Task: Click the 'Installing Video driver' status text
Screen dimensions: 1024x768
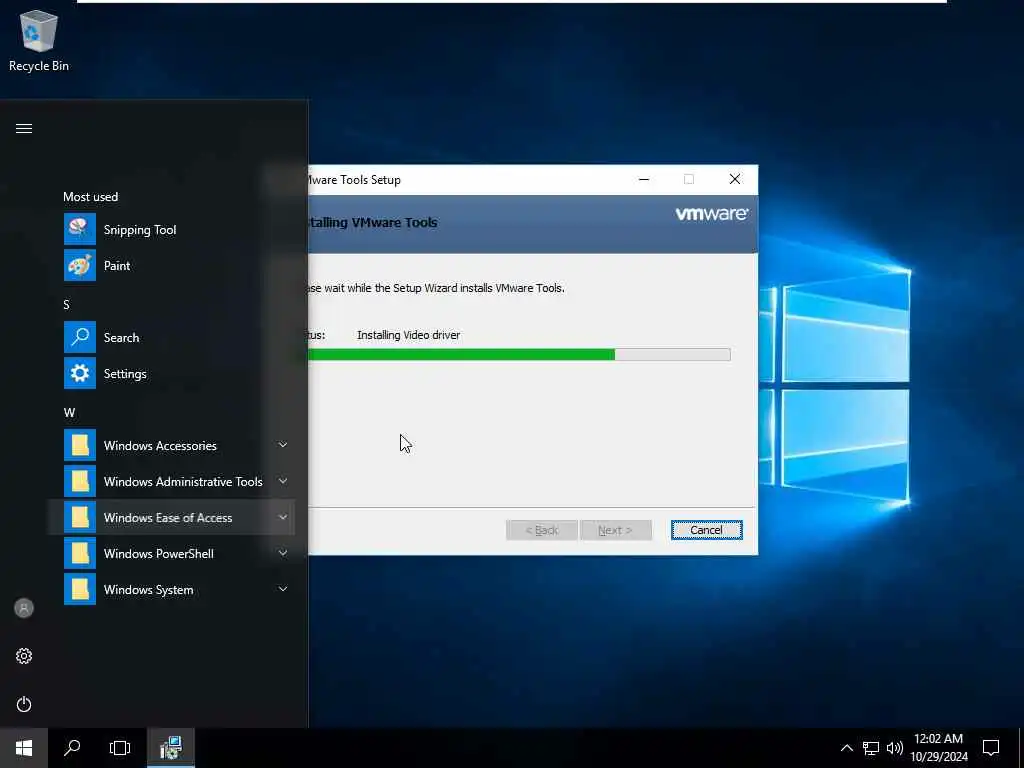Action: tap(409, 335)
